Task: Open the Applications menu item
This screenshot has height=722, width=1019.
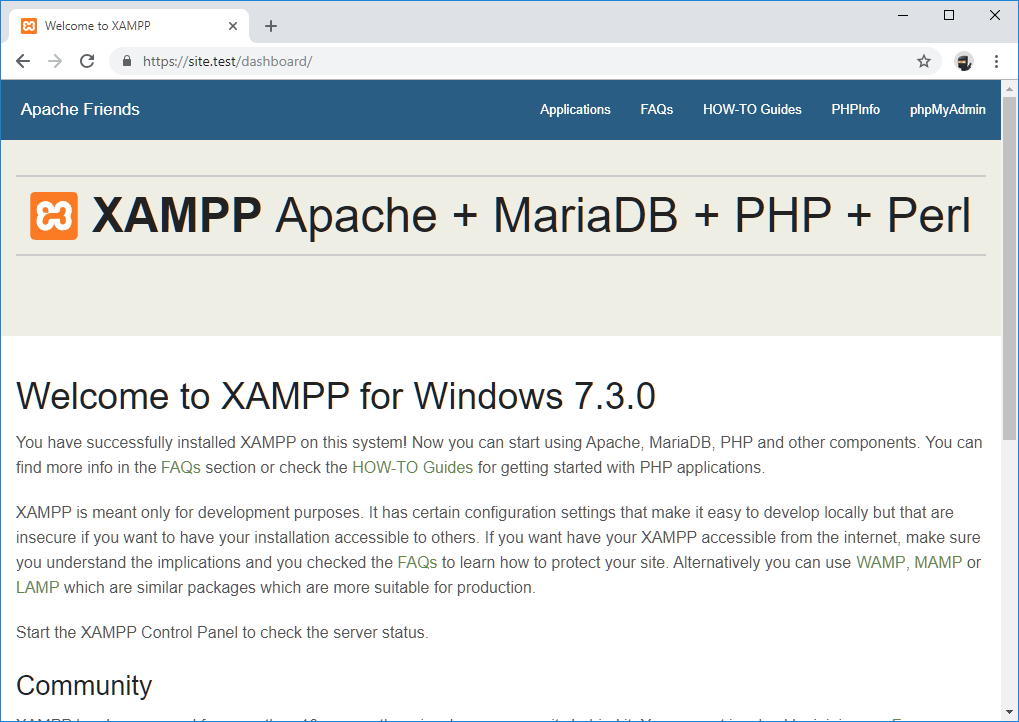Action: tap(575, 110)
